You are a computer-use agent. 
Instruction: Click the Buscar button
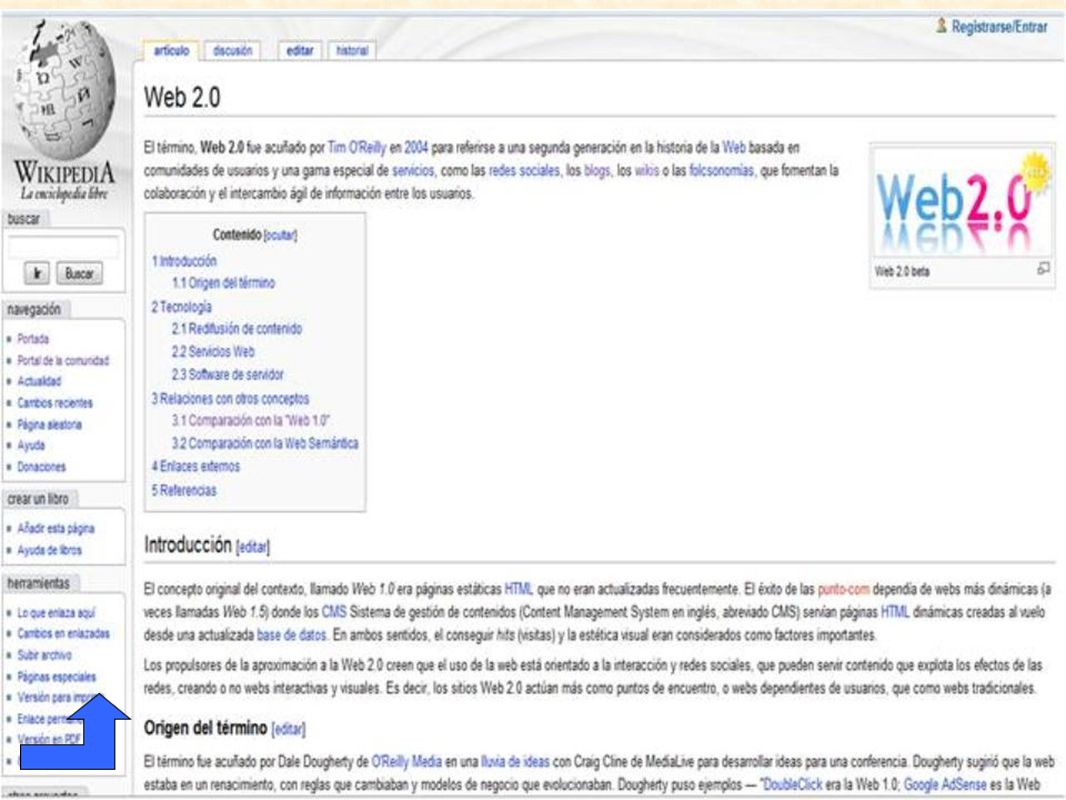pos(80,273)
